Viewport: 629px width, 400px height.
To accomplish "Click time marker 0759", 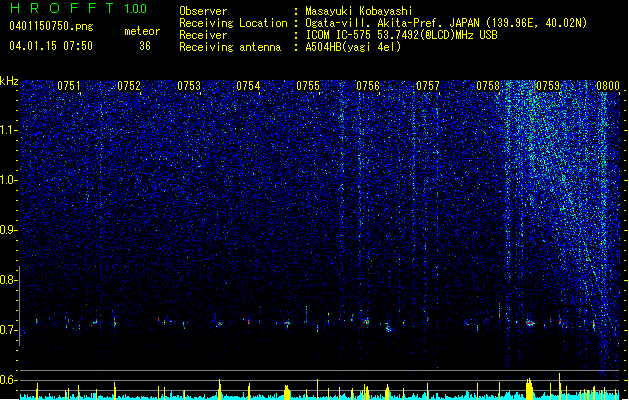I will (x=548, y=86).
